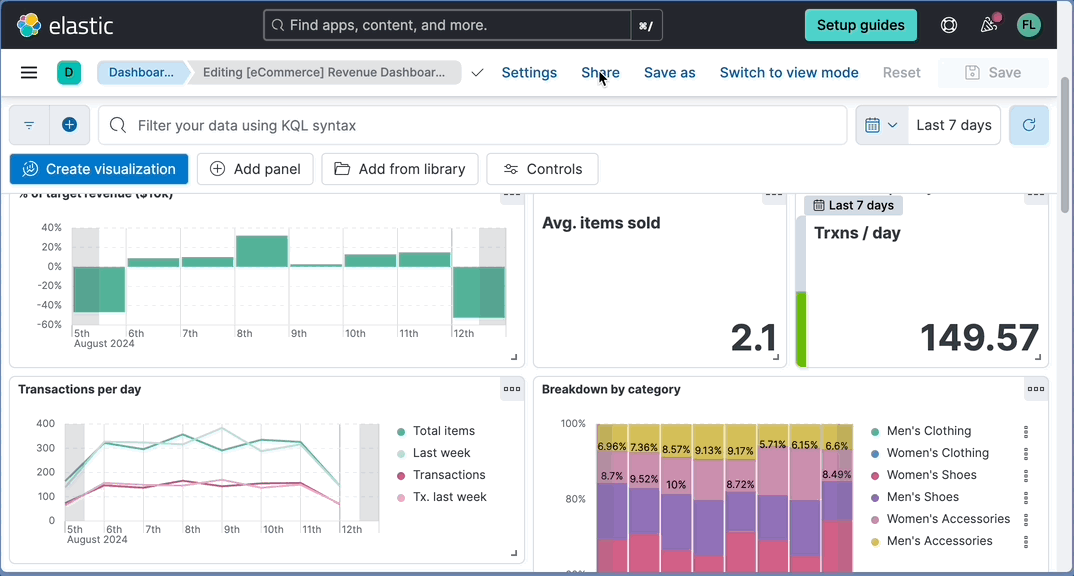
Task: Open the FL user avatar menu
Action: 1028,25
